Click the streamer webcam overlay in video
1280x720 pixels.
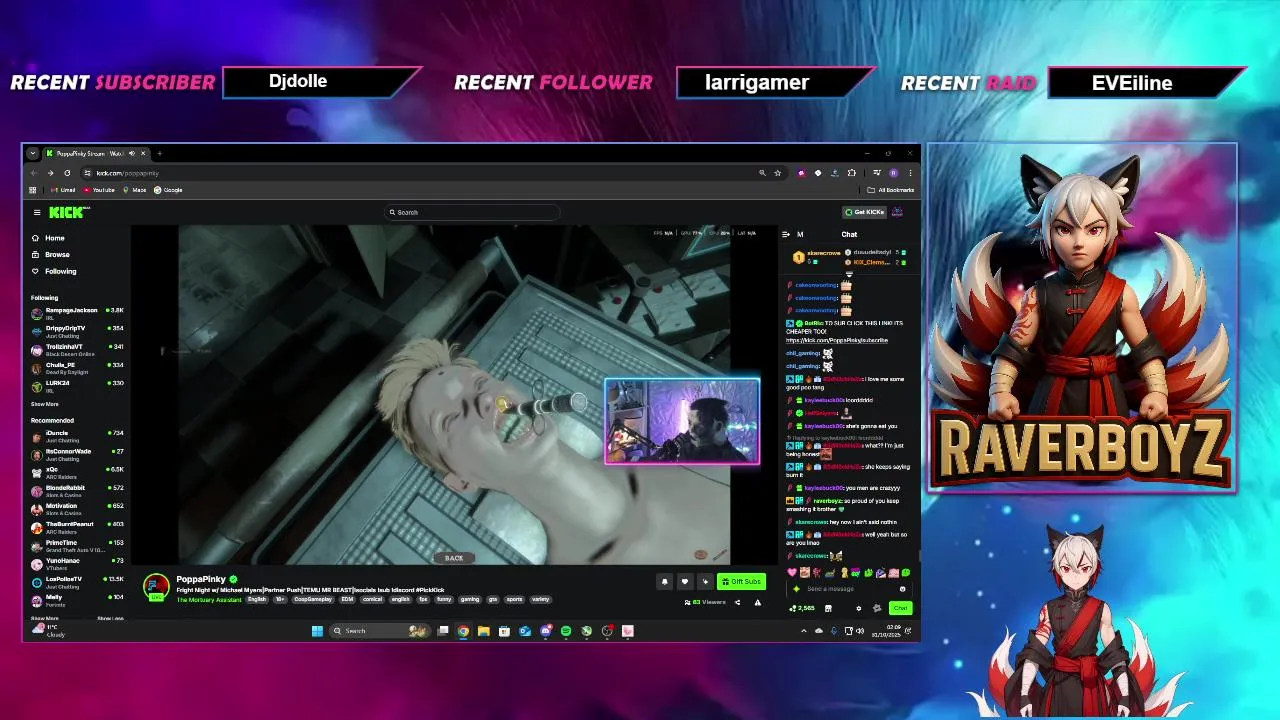tap(682, 421)
